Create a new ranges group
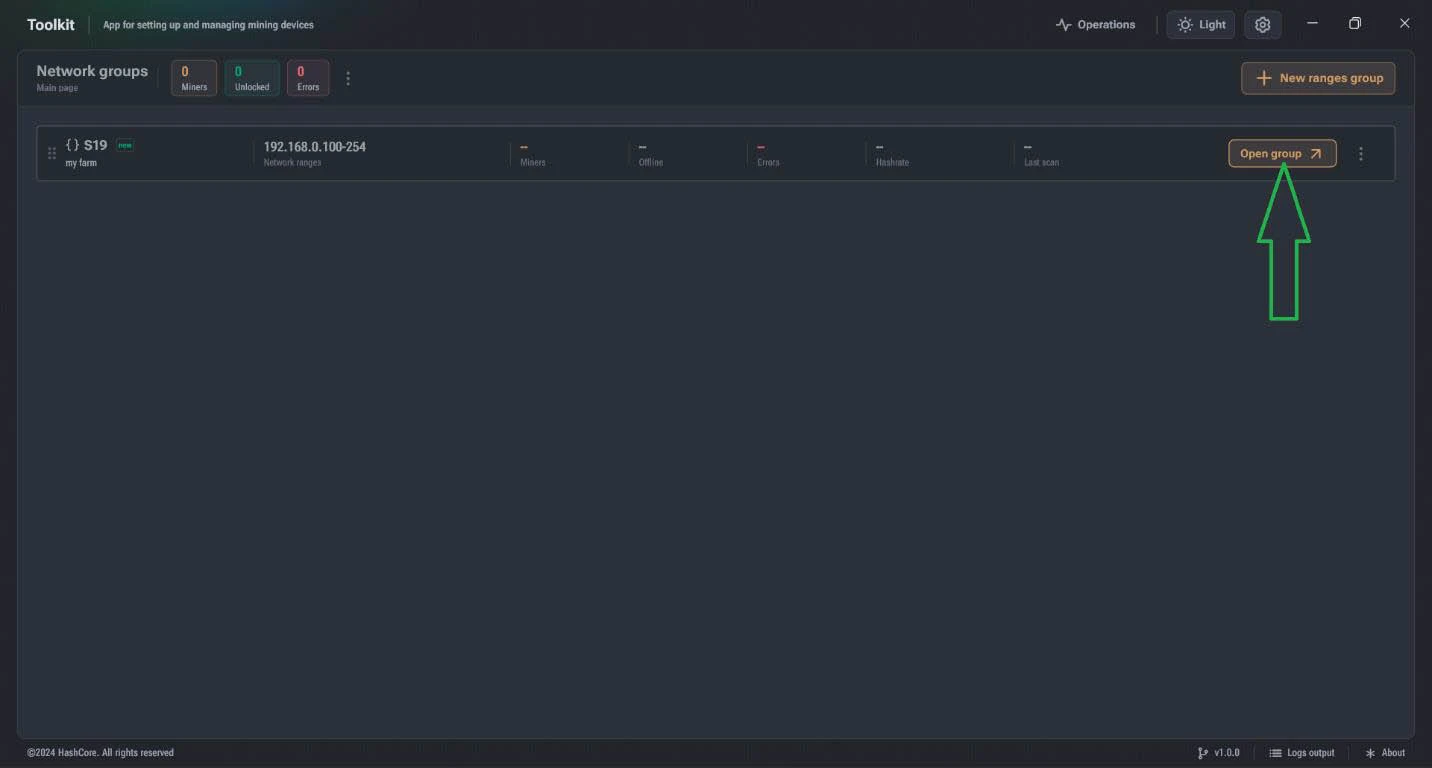Viewport: 1432px width, 768px height. click(x=1318, y=78)
